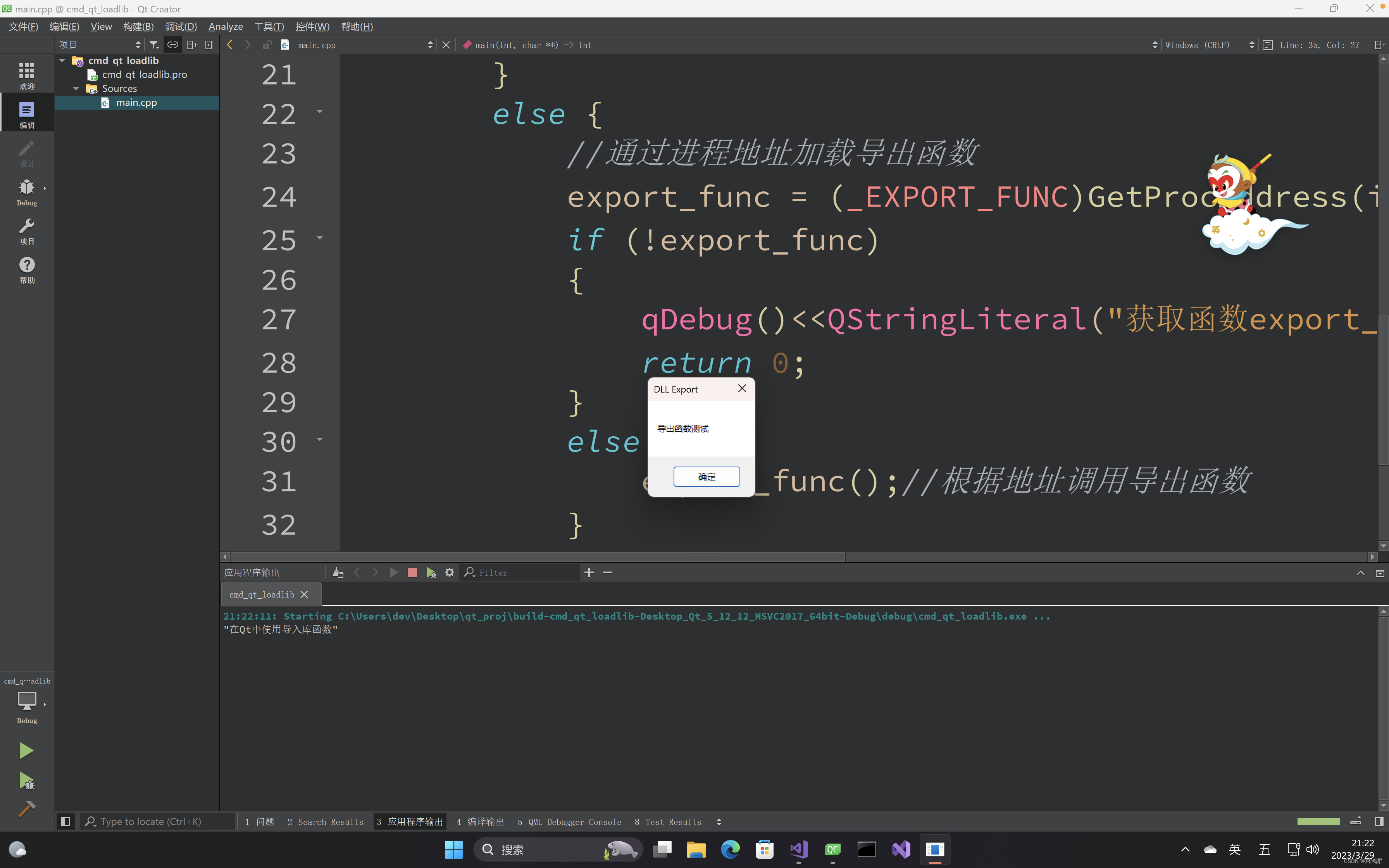Maximize output pane with the arrow toggle

point(1360,572)
